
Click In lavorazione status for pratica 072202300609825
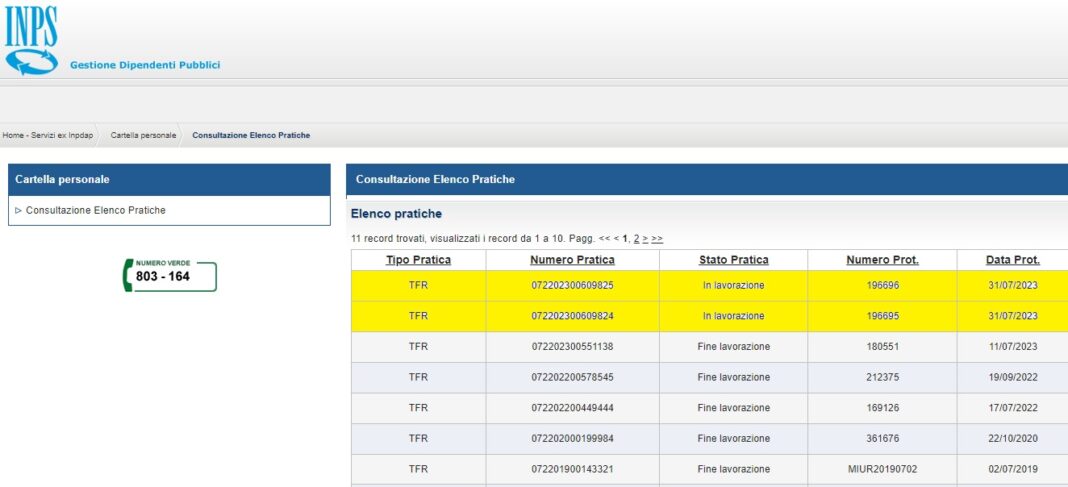click(x=734, y=285)
